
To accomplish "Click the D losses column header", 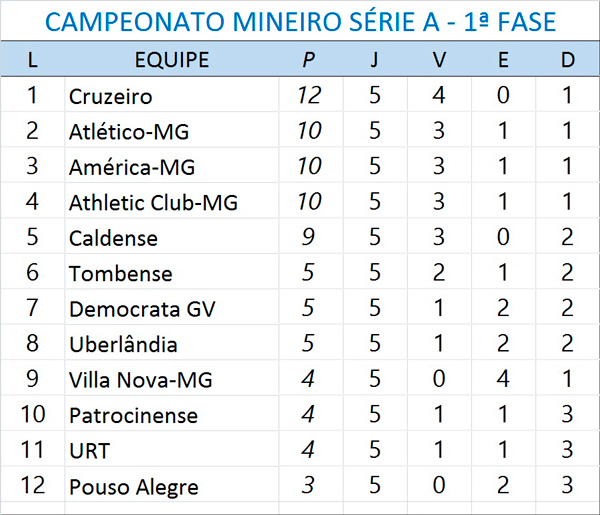I will pos(567,60).
